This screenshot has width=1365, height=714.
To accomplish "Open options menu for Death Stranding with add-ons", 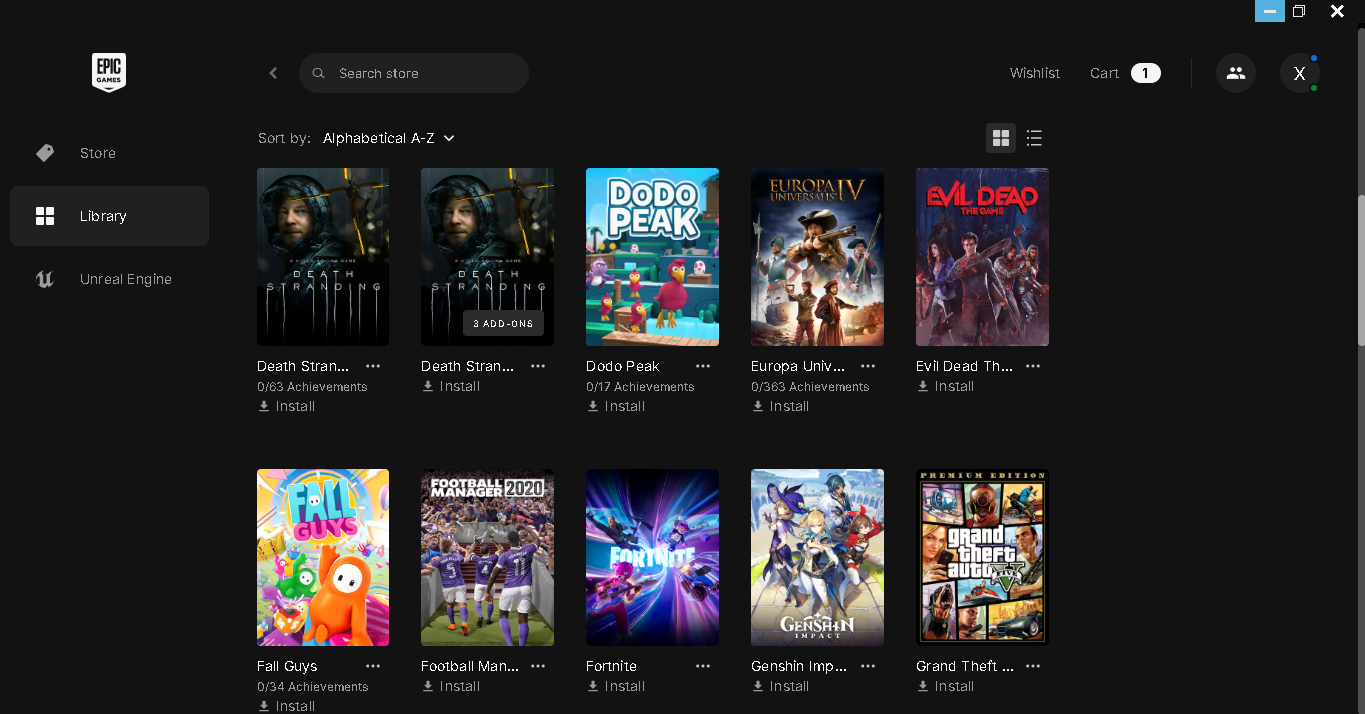I will (x=538, y=366).
